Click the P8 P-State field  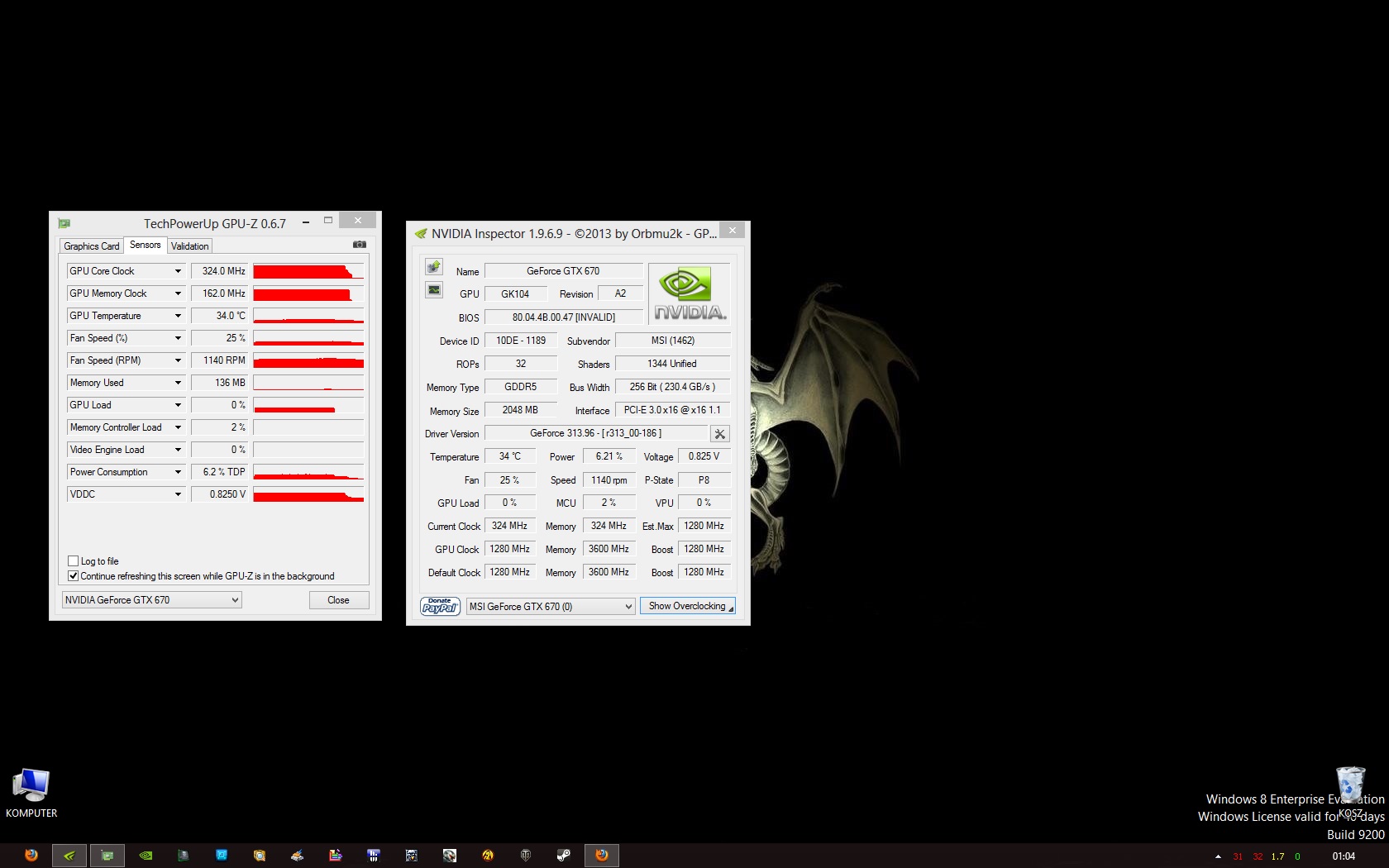pos(704,479)
